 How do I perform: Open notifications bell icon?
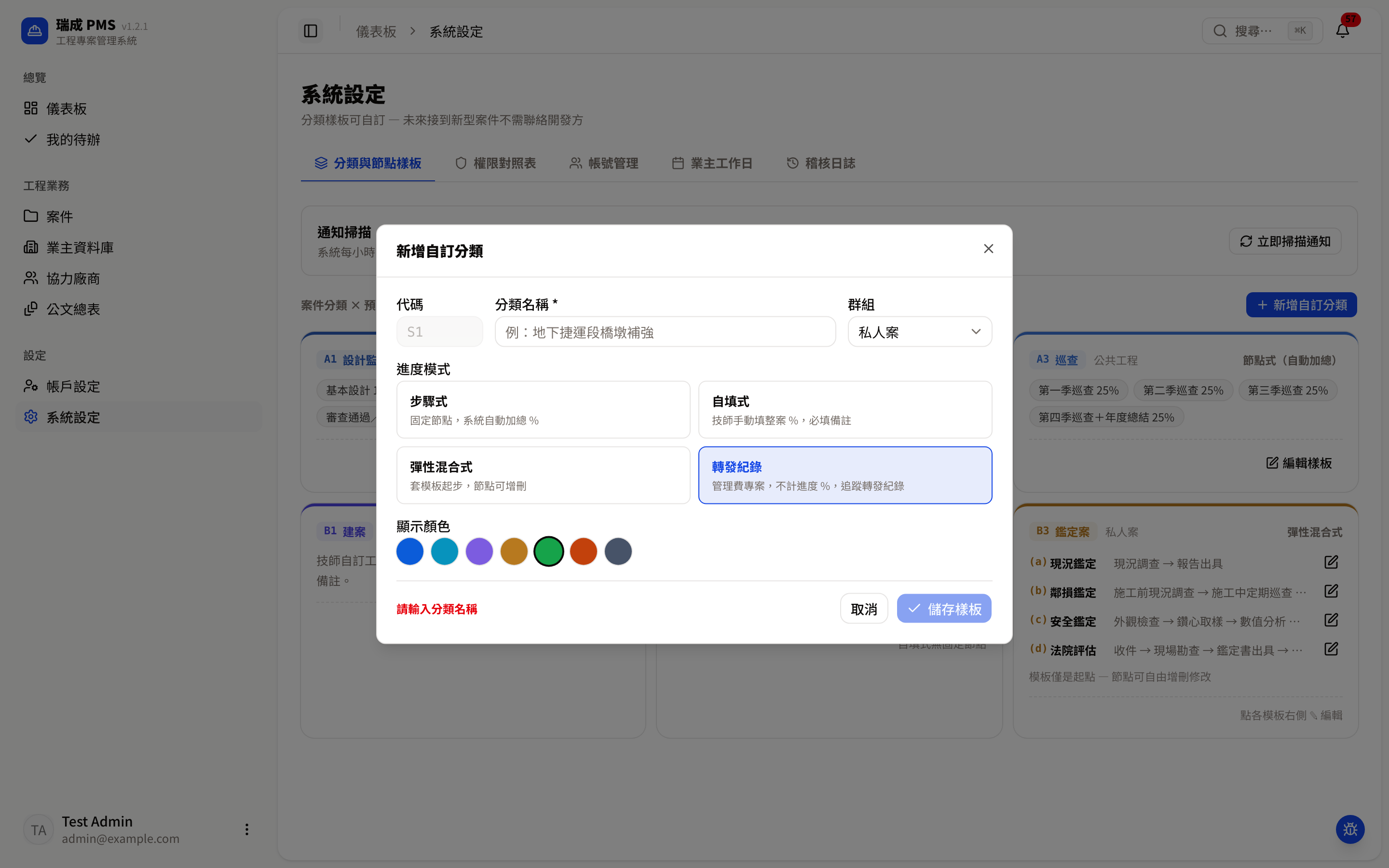click(x=1343, y=31)
